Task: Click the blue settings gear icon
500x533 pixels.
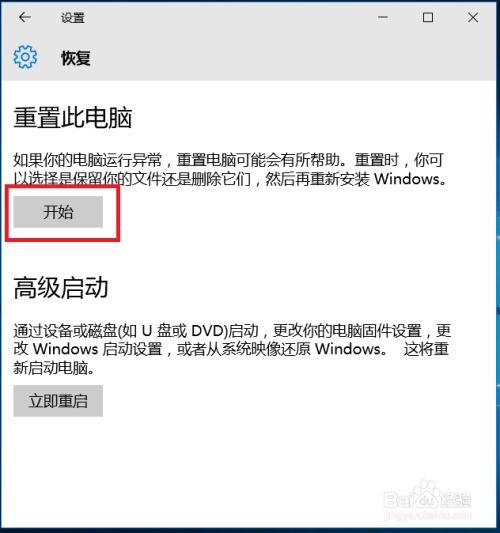Action: coord(25,57)
